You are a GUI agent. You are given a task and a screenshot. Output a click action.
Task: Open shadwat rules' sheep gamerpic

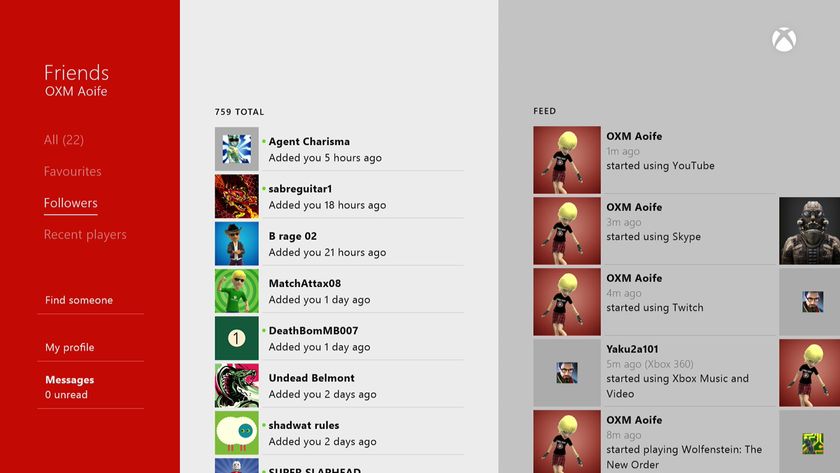237,433
